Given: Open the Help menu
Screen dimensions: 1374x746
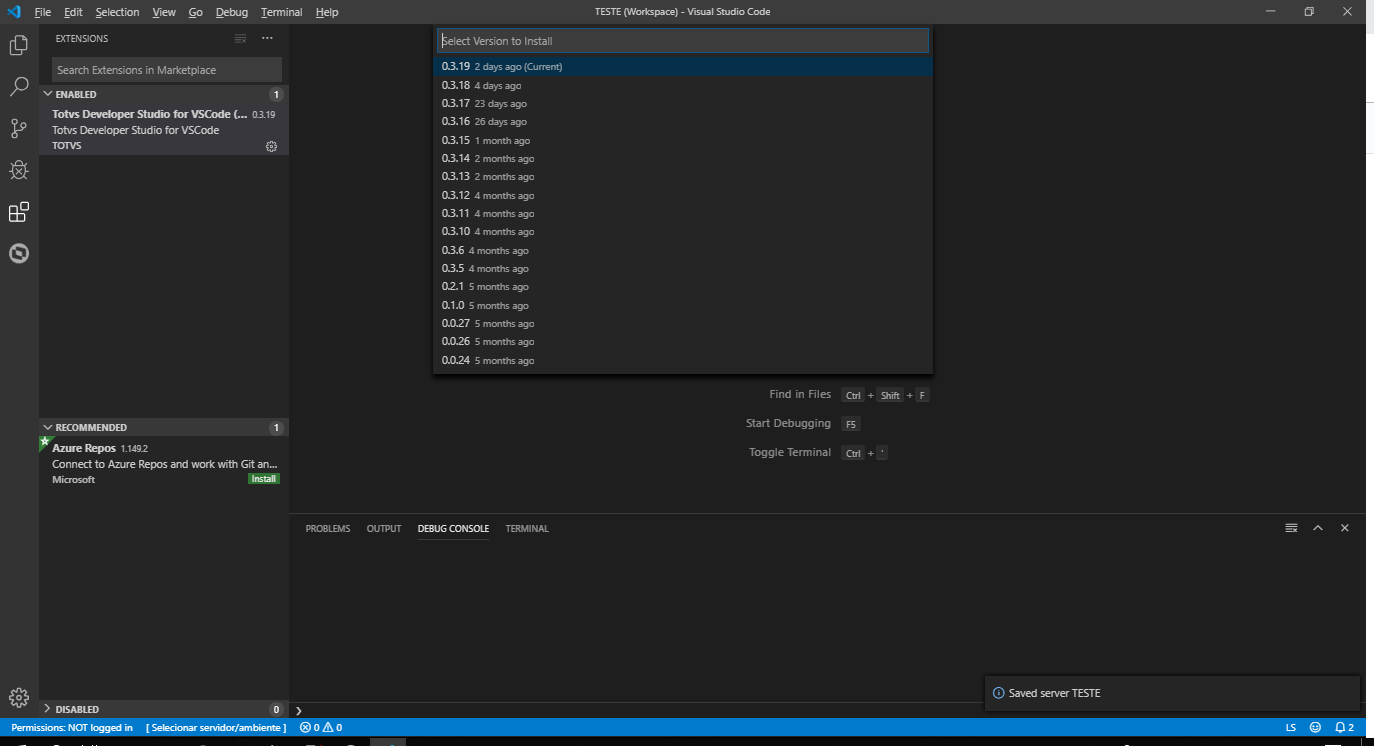Looking at the screenshot, I should tap(327, 12).
